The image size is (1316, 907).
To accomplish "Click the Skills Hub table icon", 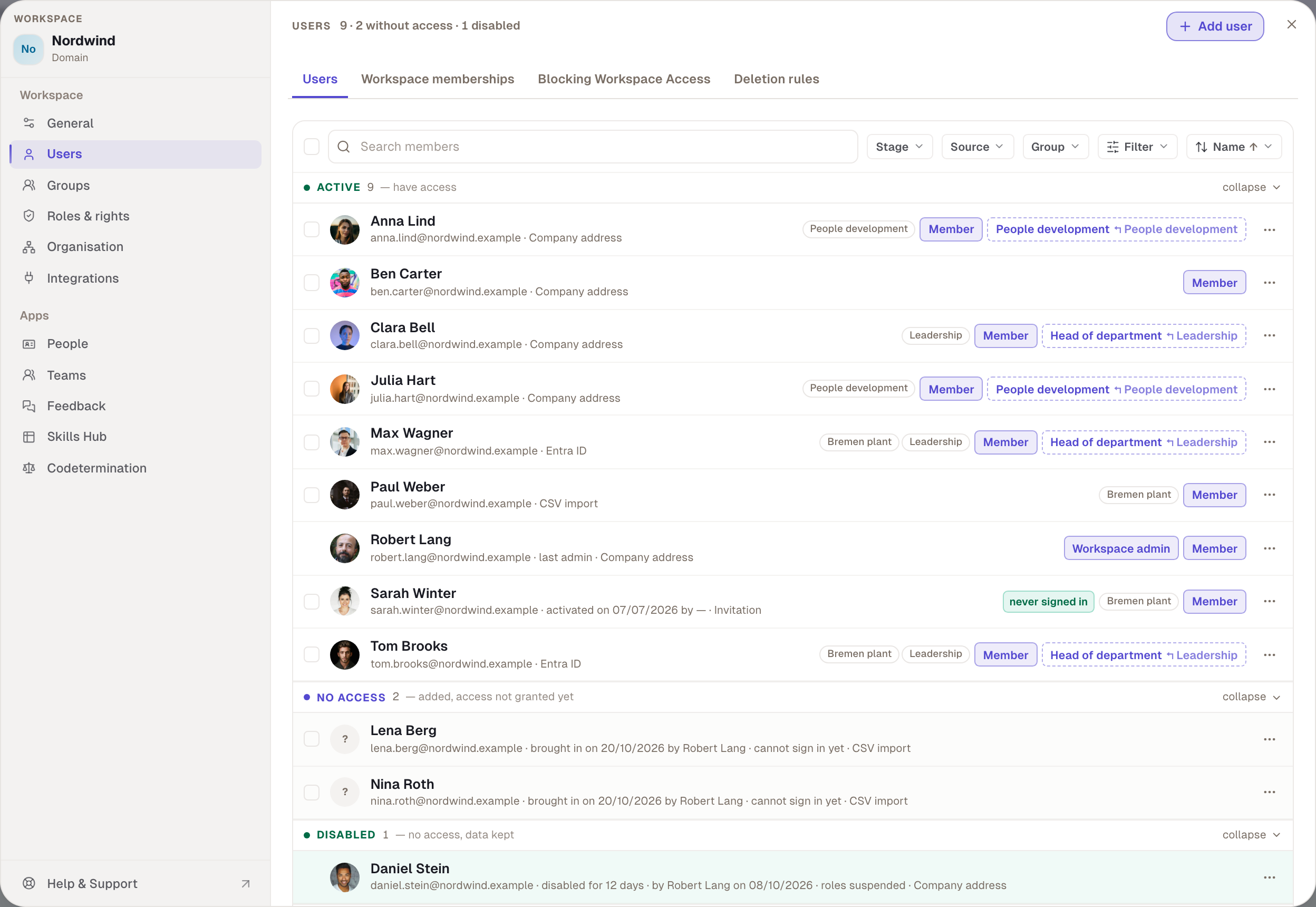I will point(29,437).
